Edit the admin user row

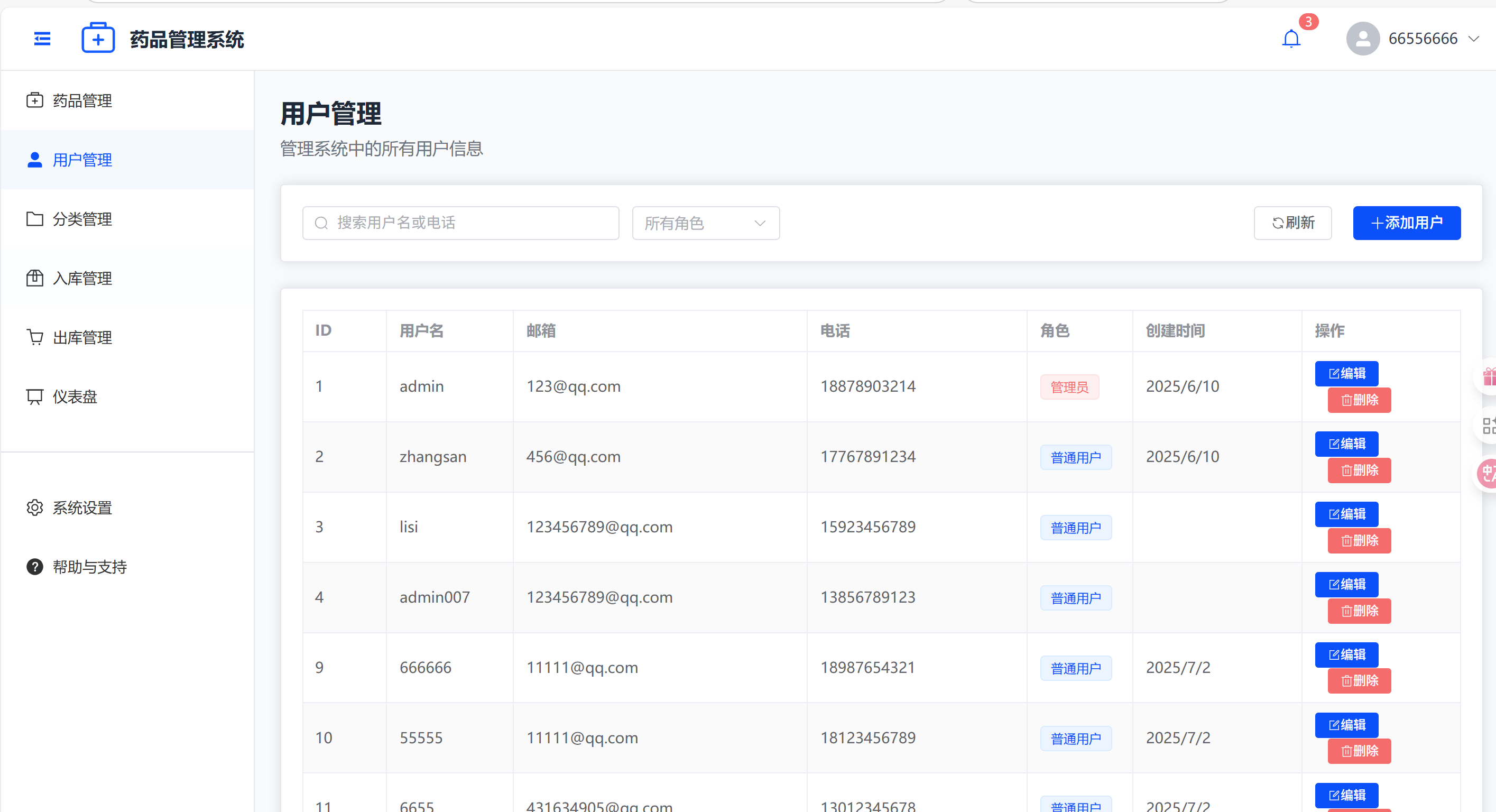coord(1346,373)
